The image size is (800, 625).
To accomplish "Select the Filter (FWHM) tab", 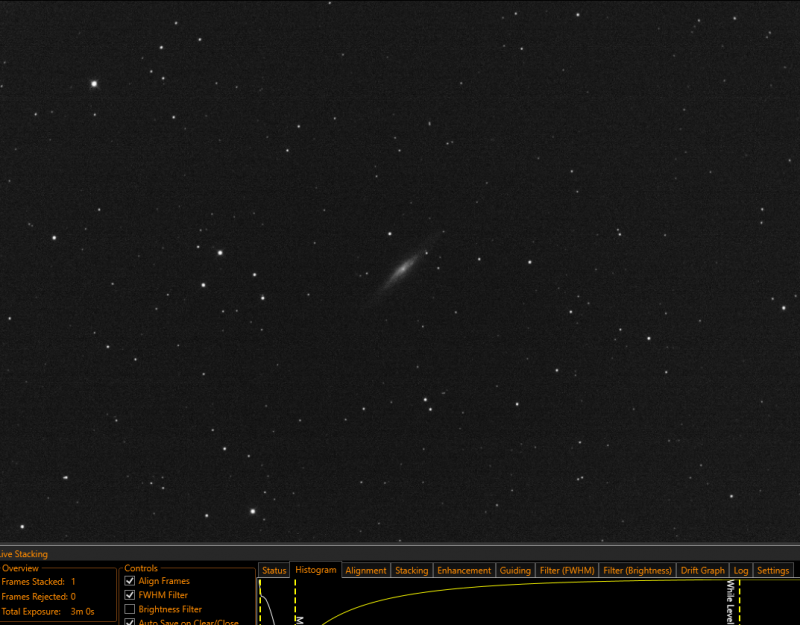I will click(567, 570).
